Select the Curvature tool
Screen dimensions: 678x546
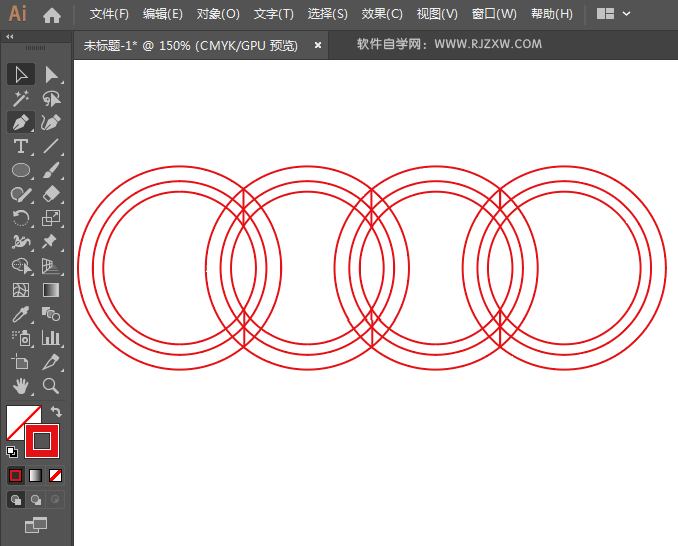click(x=51, y=122)
